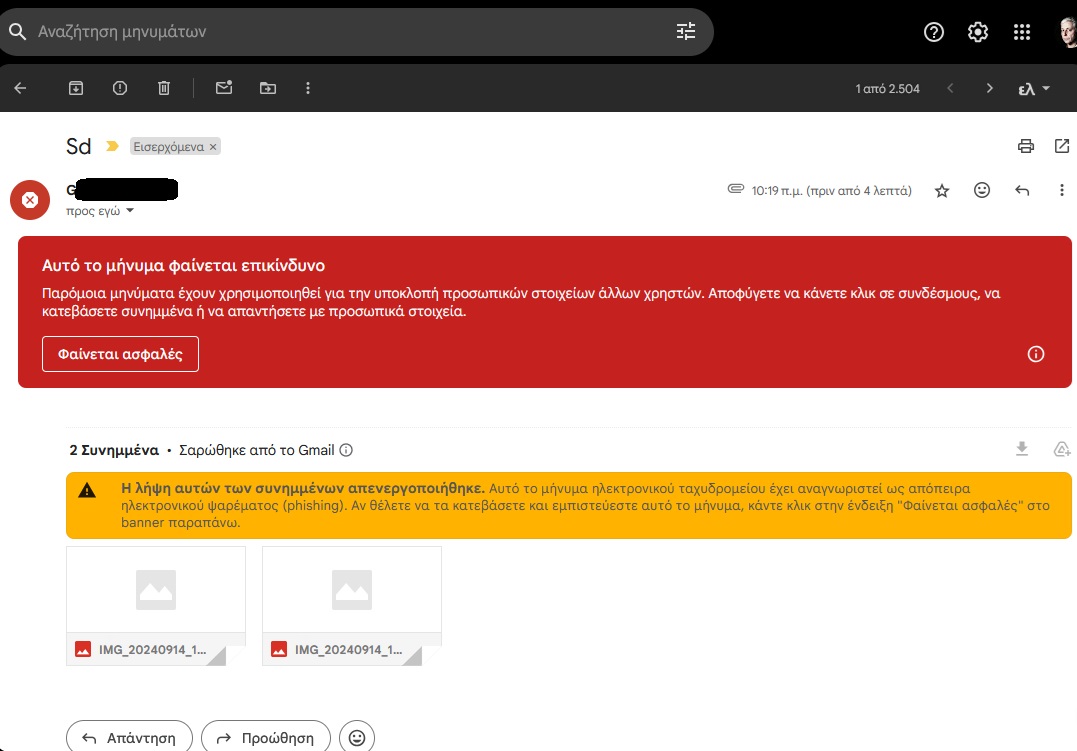Open the Move to folder icon
This screenshot has height=751, width=1077.
[268, 88]
